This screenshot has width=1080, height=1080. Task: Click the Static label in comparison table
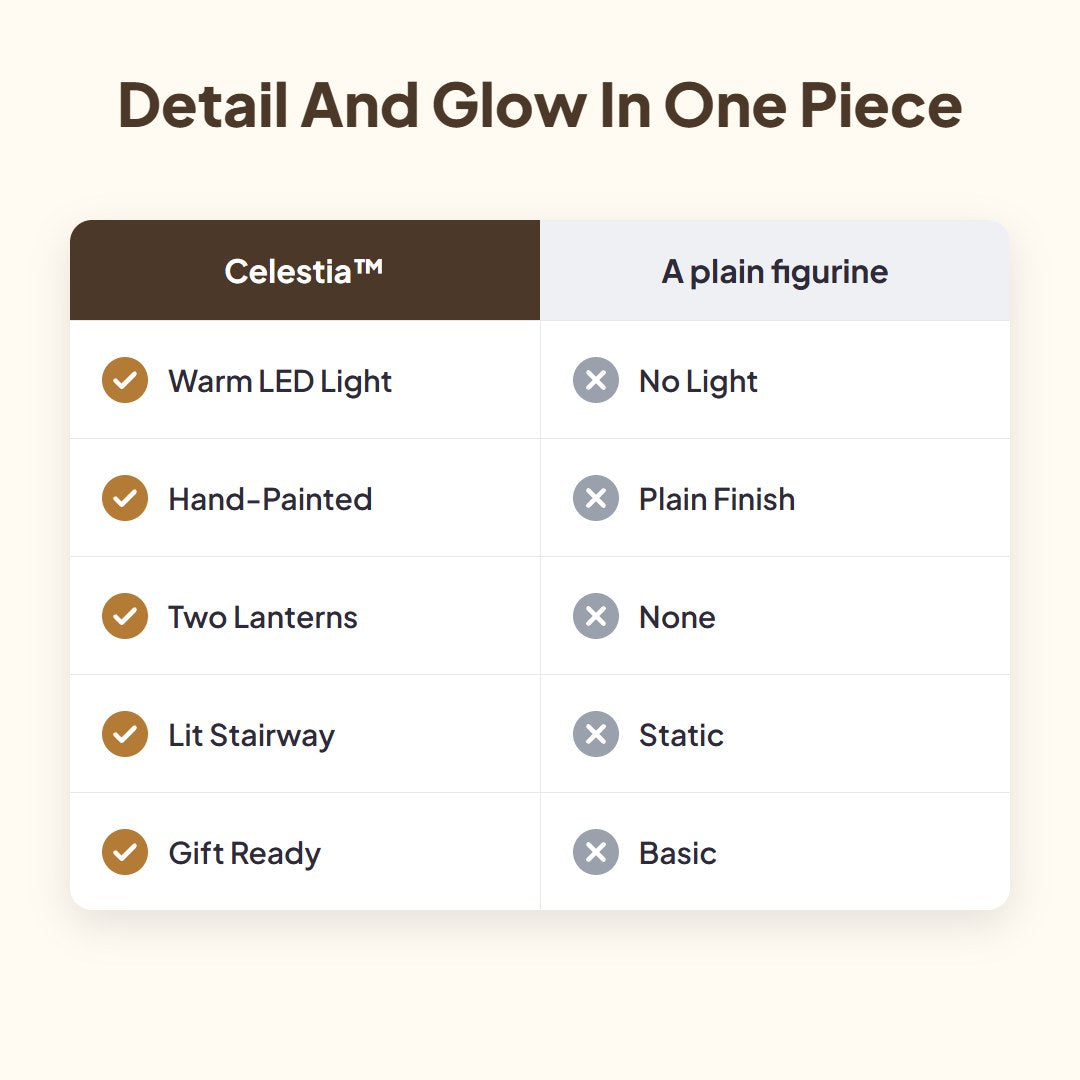(x=681, y=736)
